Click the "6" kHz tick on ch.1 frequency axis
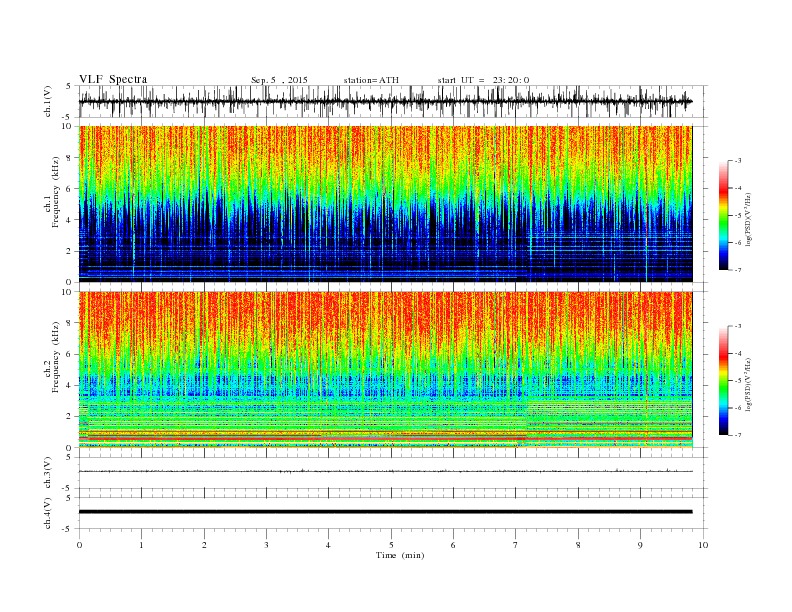 69,189
